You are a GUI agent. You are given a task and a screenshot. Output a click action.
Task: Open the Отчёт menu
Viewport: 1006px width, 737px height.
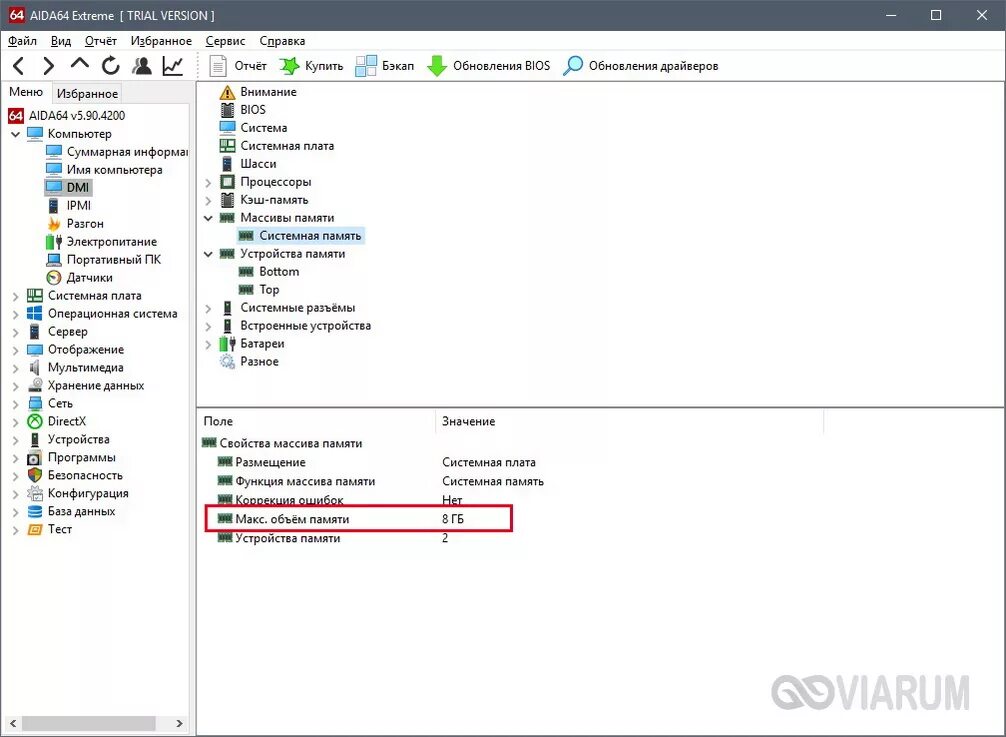[100, 41]
